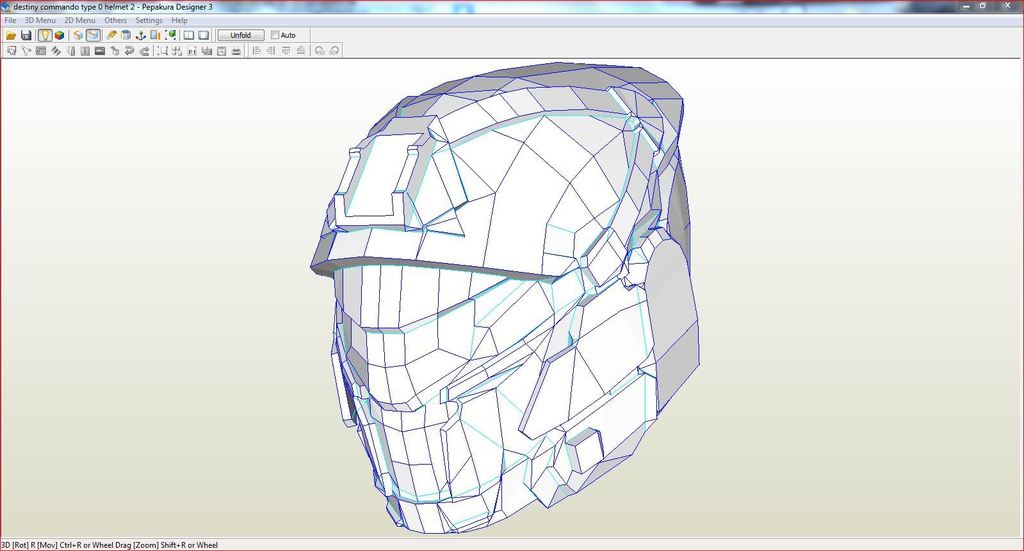This screenshot has height=551, width=1024.
Task: Click the status bar text '3D [Rot] R [Mov]'
Action: coord(29,545)
